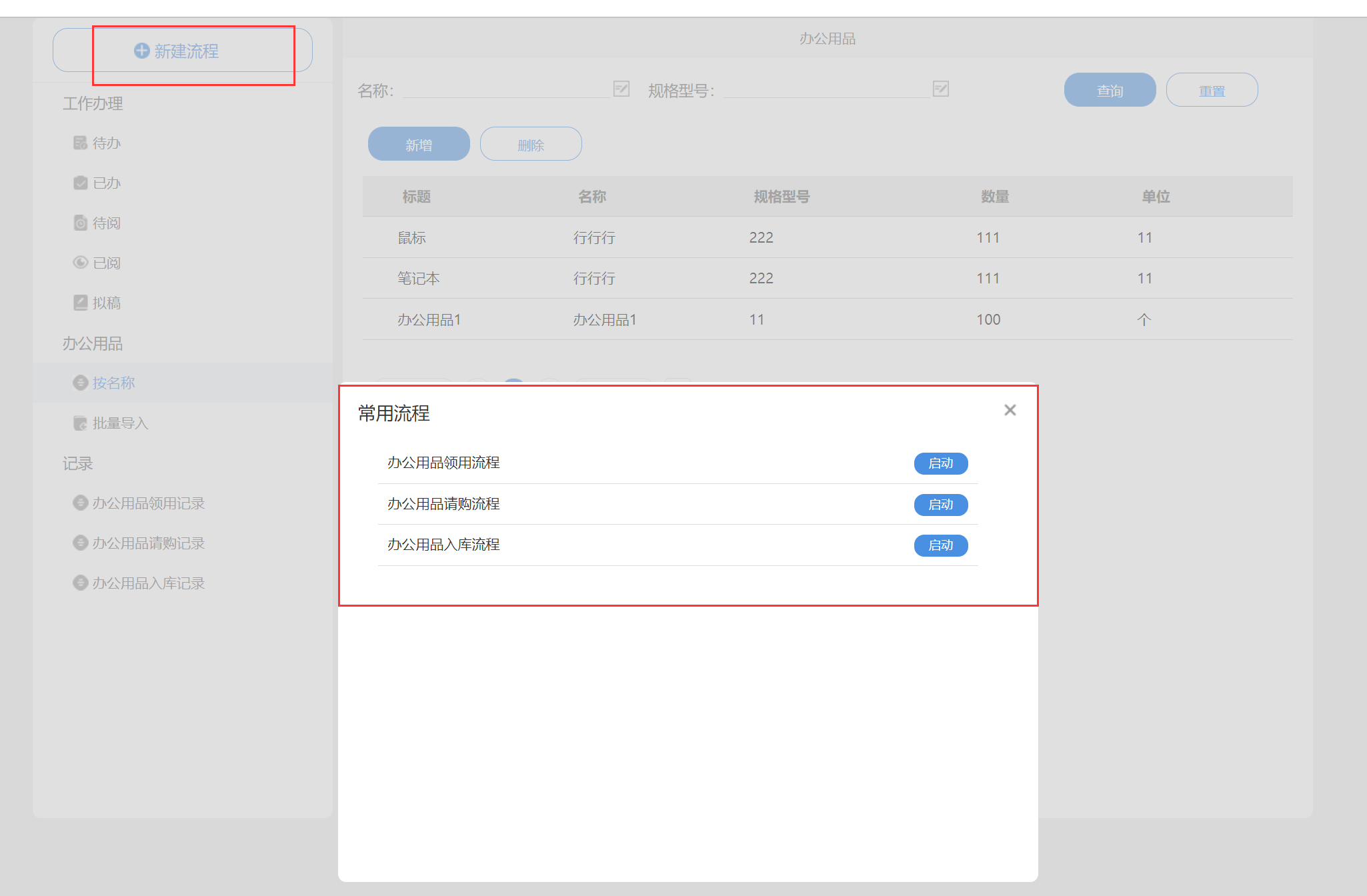Click the 批量导入 import icon
The height and width of the screenshot is (896, 1367).
pos(80,423)
